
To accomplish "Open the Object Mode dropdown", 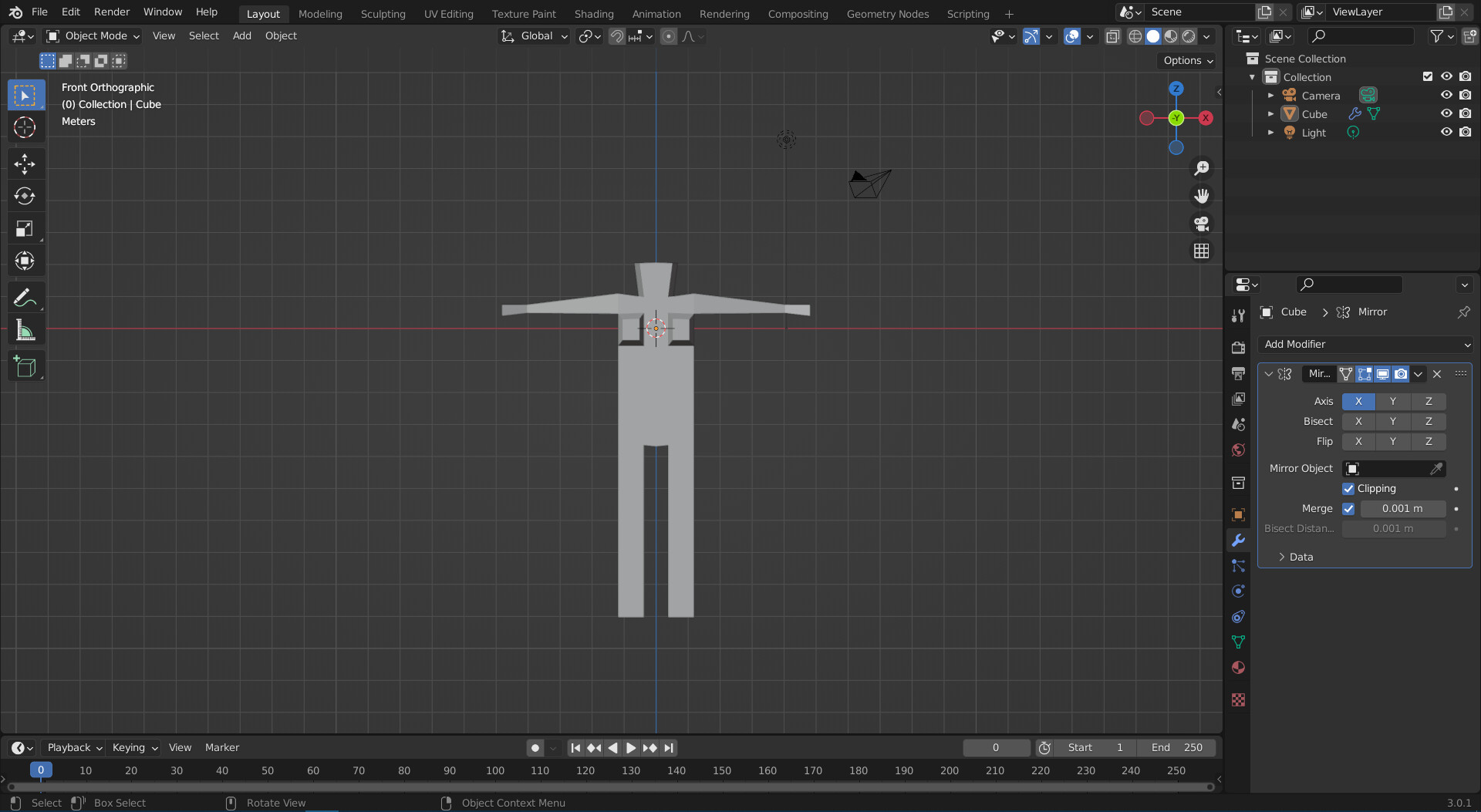I will [92, 35].
